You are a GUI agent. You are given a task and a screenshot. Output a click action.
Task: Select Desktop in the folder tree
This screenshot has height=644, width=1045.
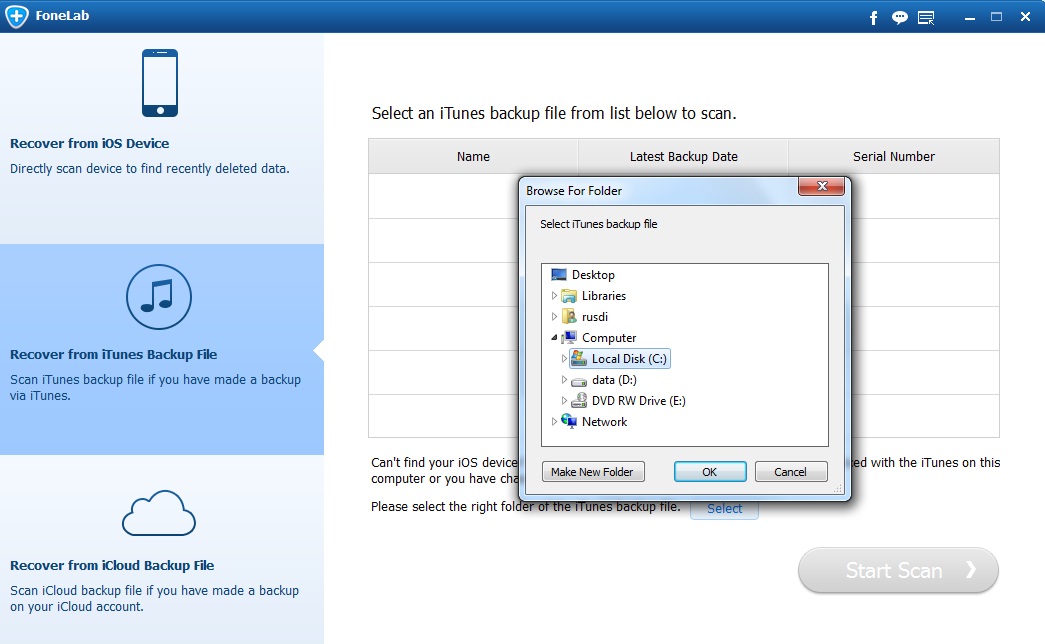point(593,275)
